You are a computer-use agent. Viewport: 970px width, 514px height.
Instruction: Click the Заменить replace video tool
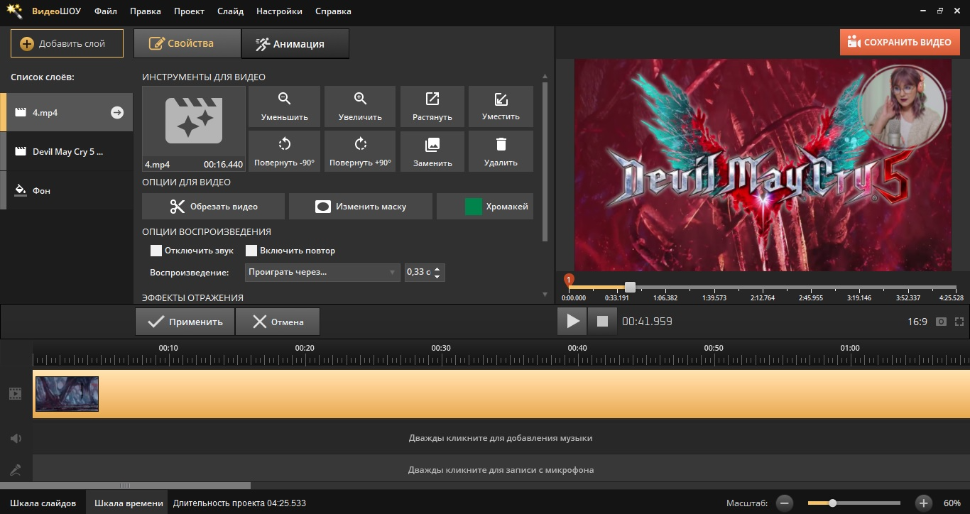pos(432,152)
